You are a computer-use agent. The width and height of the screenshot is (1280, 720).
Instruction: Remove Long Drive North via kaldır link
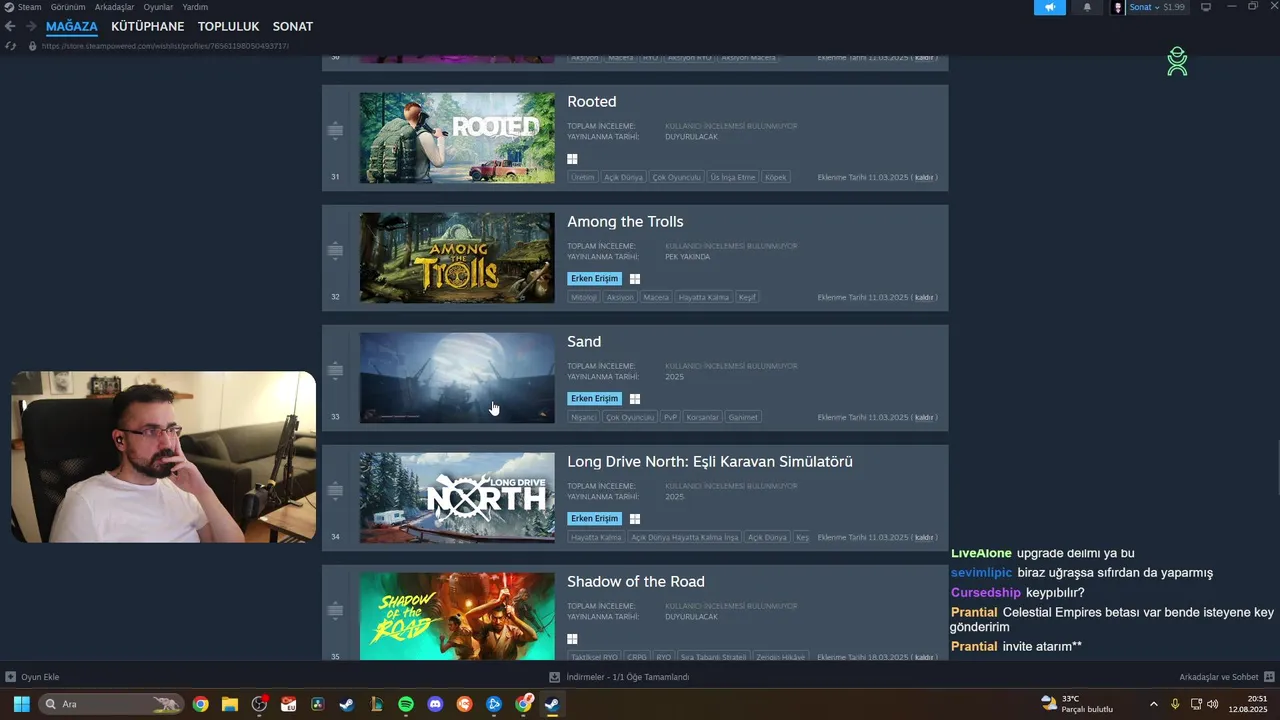point(924,537)
